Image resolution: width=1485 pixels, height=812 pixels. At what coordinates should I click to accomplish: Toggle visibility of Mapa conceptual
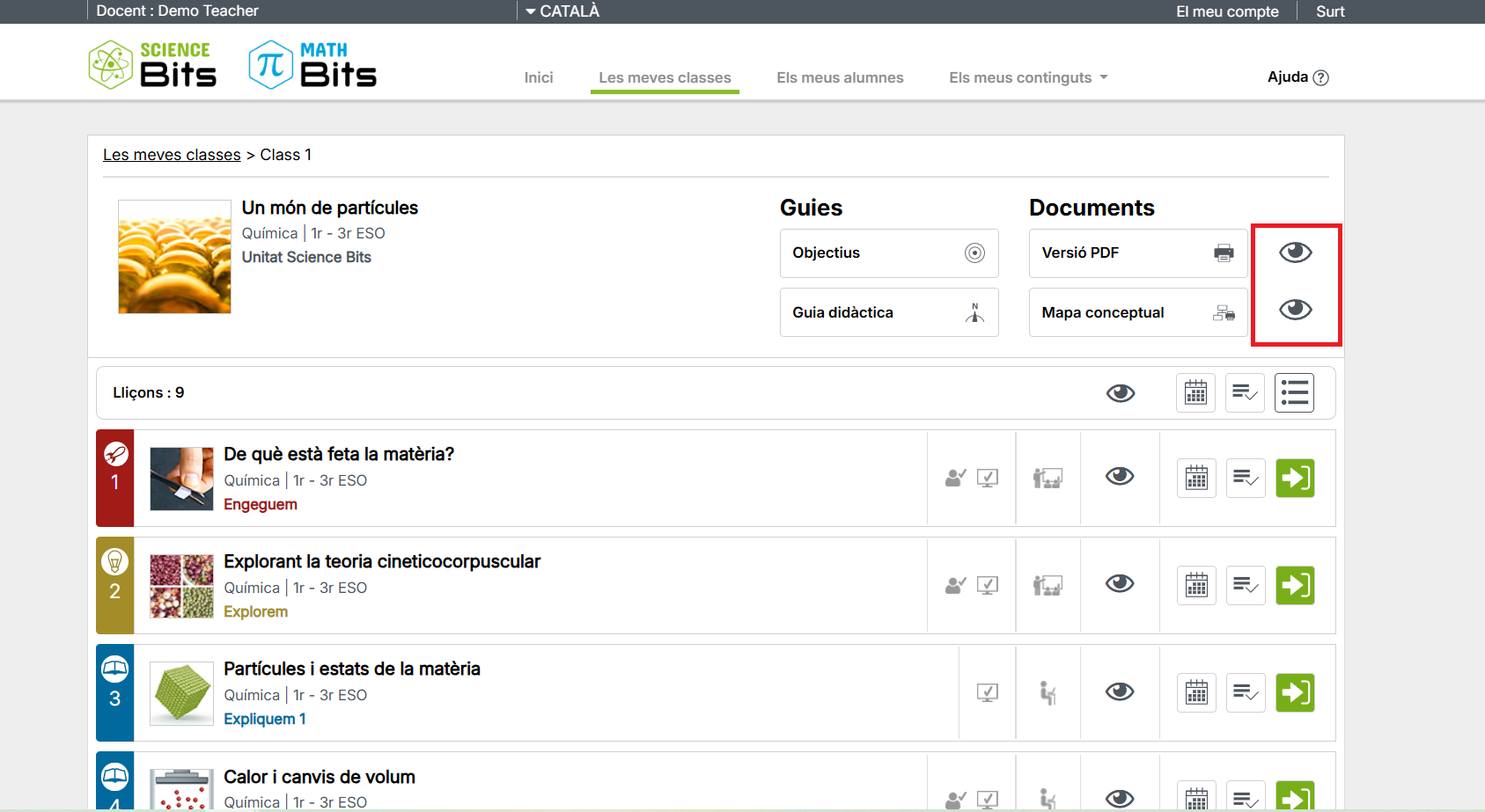1295,310
